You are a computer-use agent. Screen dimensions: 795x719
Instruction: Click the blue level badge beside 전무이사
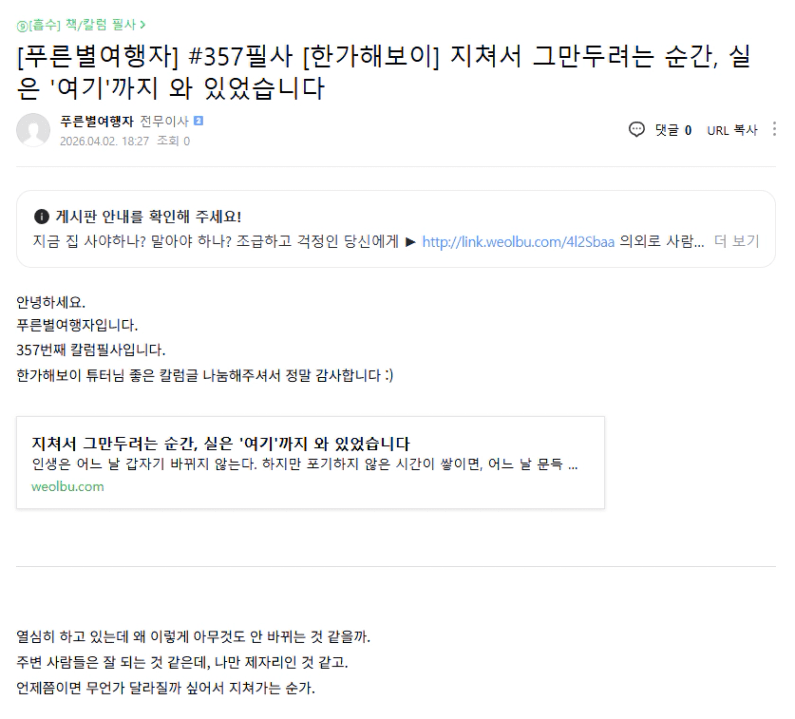click(x=198, y=122)
